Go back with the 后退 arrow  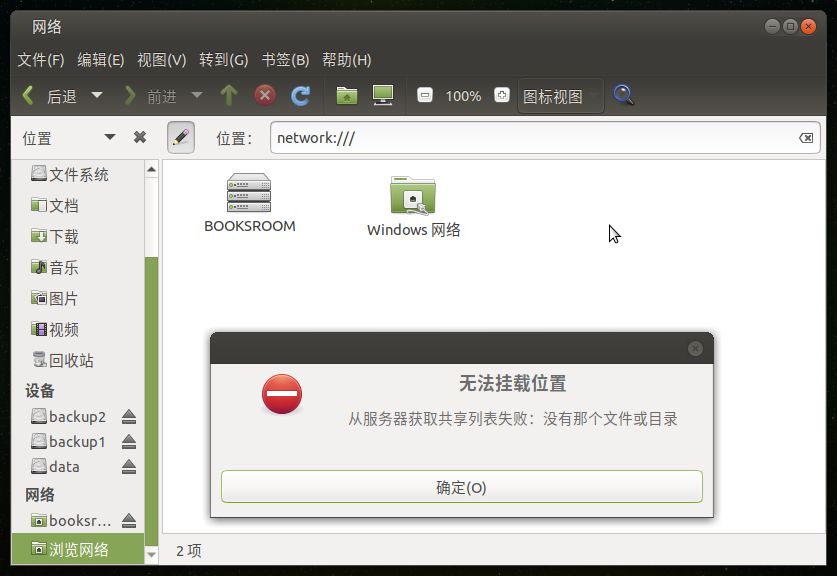pyautogui.click(x=50, y=96)
